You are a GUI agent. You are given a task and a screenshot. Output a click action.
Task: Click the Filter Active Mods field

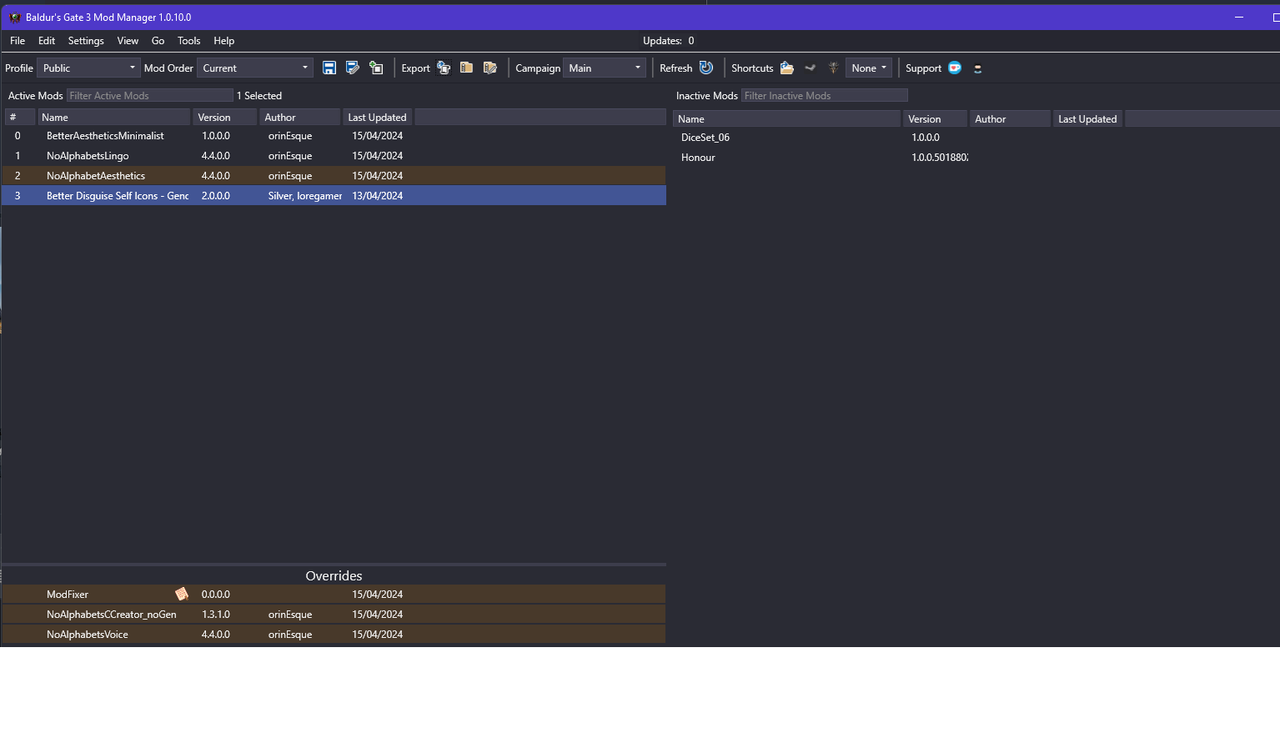click(x=150, y=95)
